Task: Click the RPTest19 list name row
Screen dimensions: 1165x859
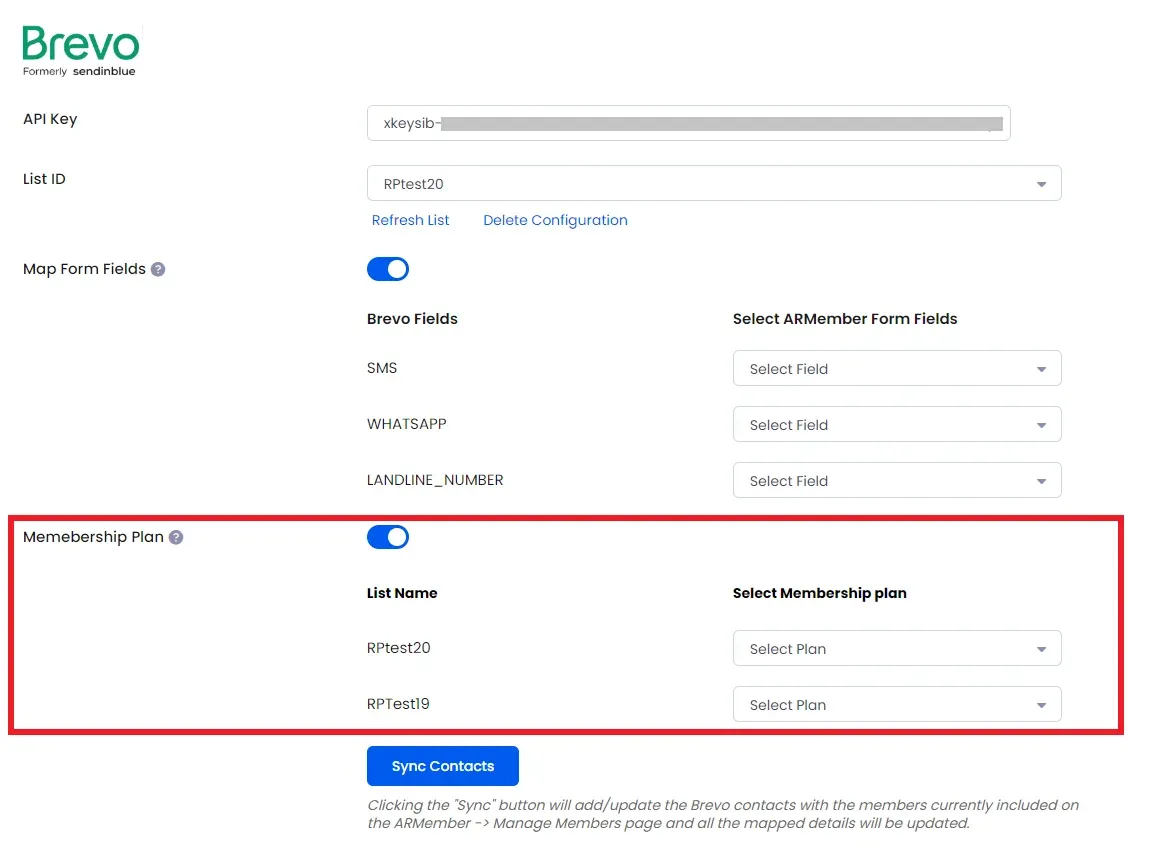Action: 398,704
